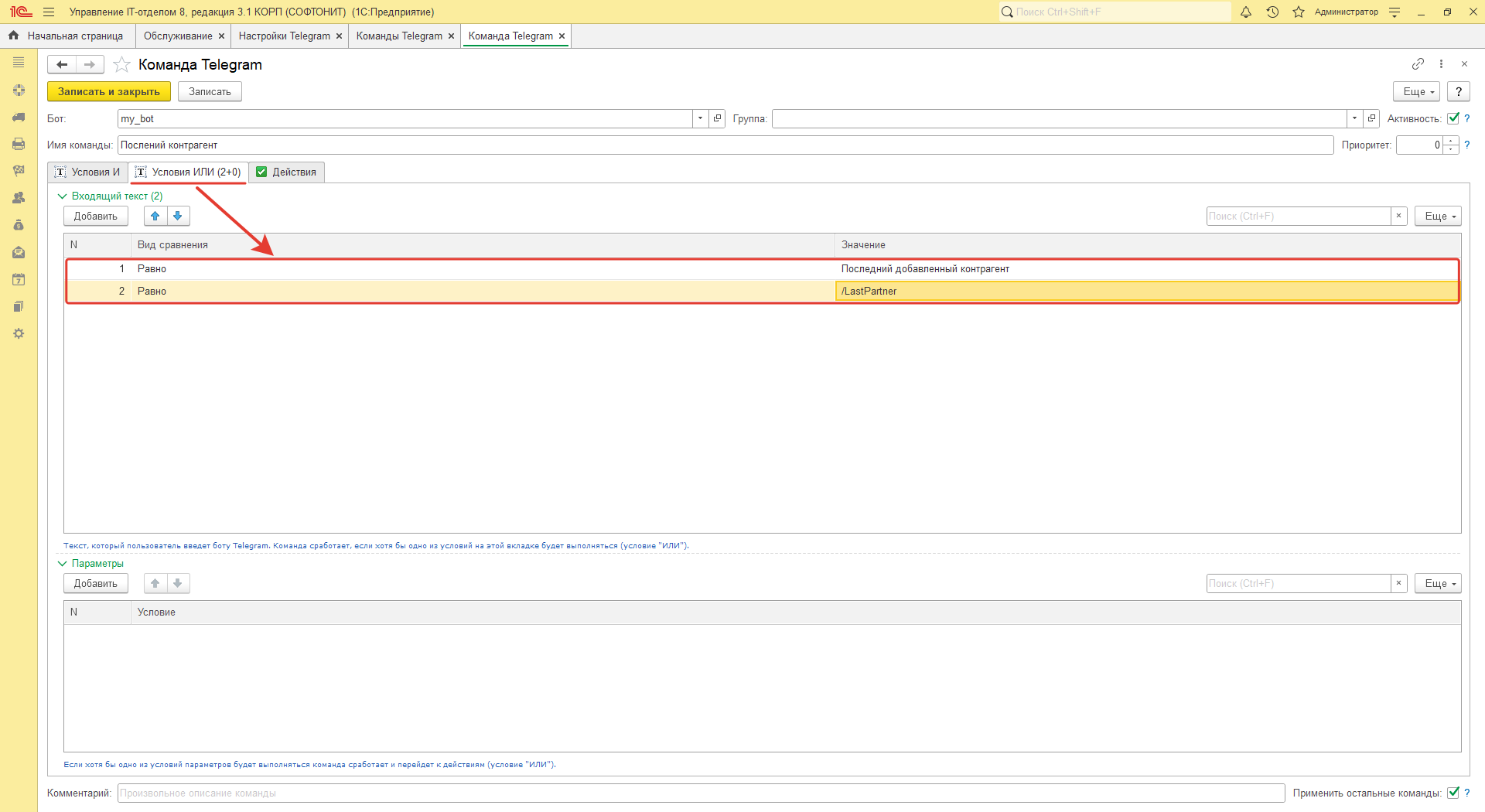This screenshot has height=812, width=1485.
Task: Click the Записать и закрыть button
Action: pos(108,92)
